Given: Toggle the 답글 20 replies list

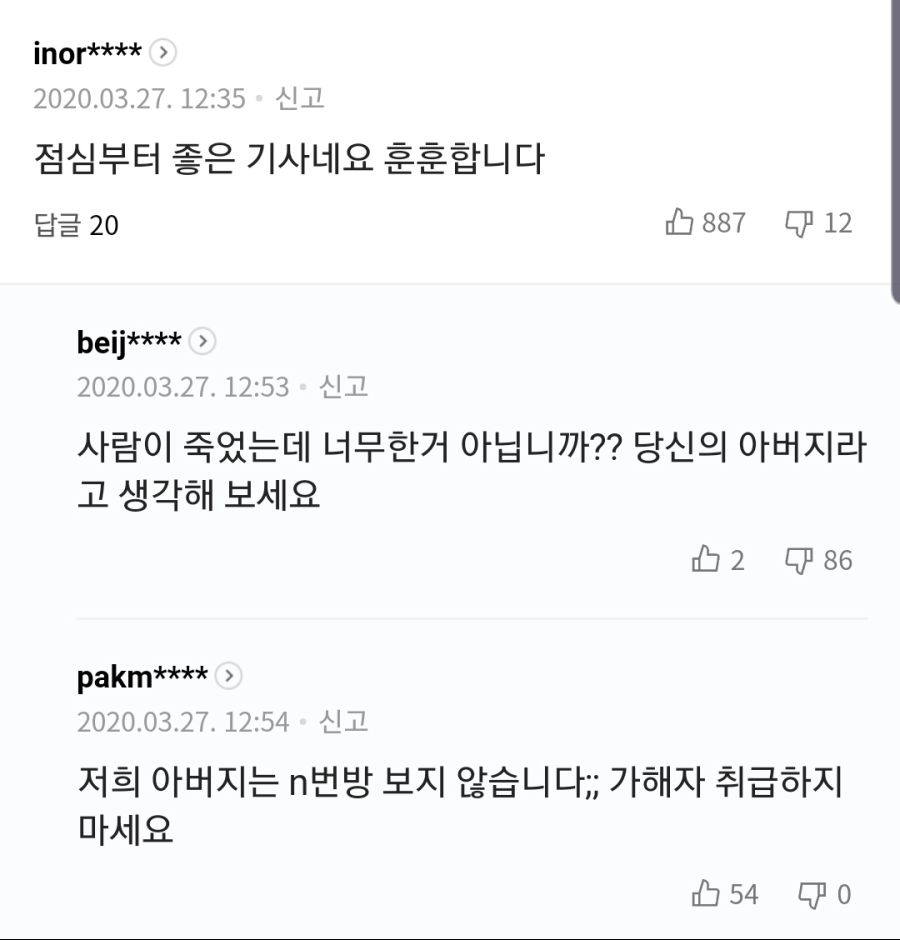Looking at the screenshot, I should coord(76,225).
